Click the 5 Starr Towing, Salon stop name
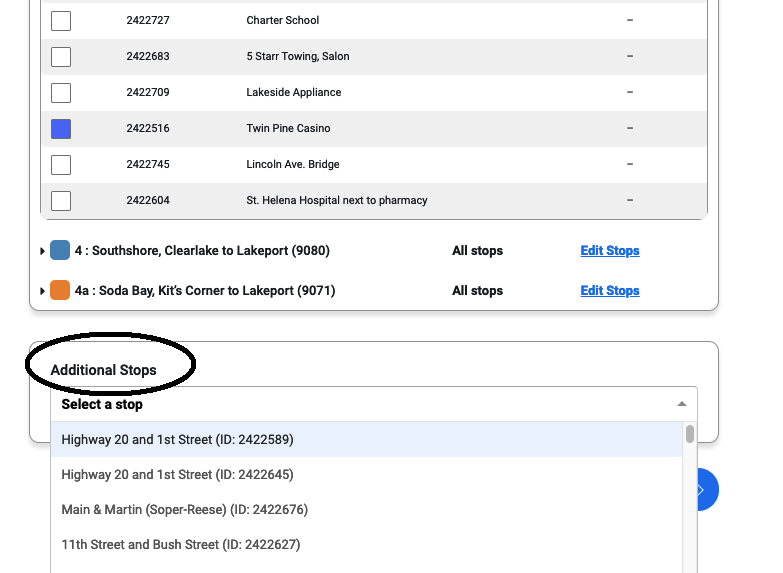 tap(298, 56)
